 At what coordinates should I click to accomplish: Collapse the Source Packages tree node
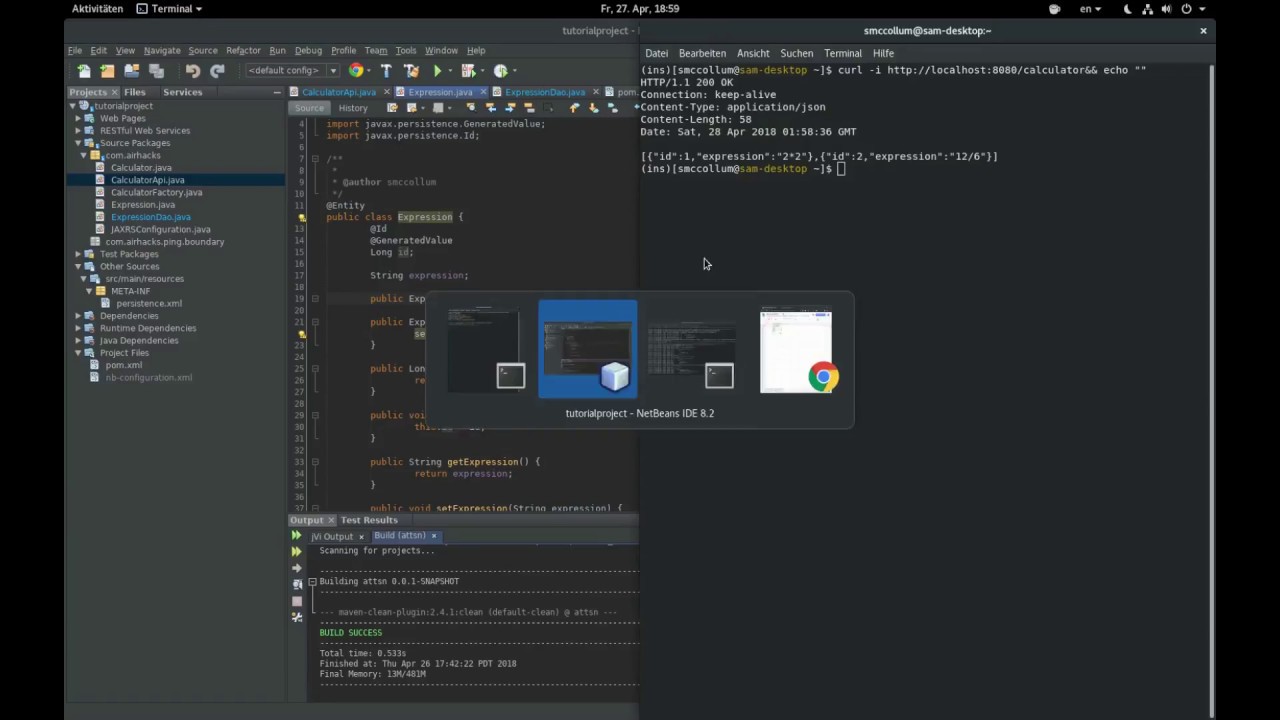(78, 143)
